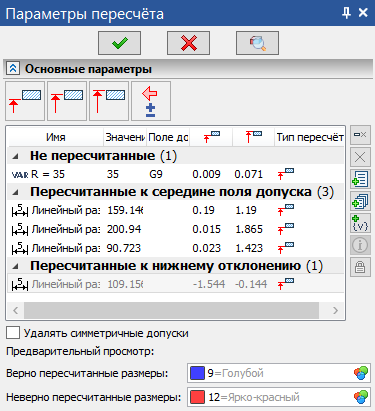Select linear dimension row 159.14
The height and width of the screenshot is (411, 375).
pos(176,210)
